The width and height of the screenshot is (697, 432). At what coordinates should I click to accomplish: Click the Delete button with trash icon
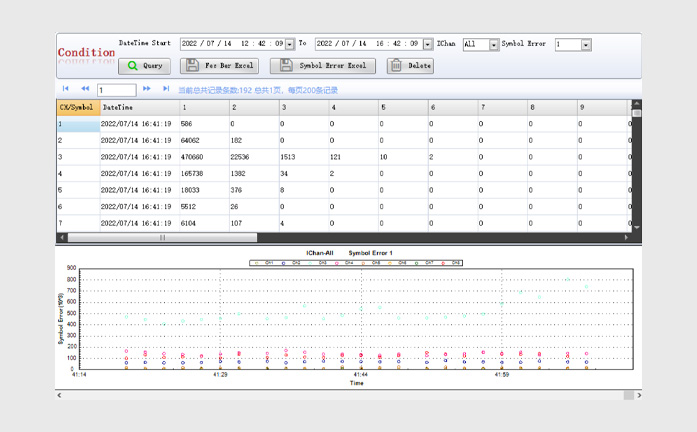[410, 66]
